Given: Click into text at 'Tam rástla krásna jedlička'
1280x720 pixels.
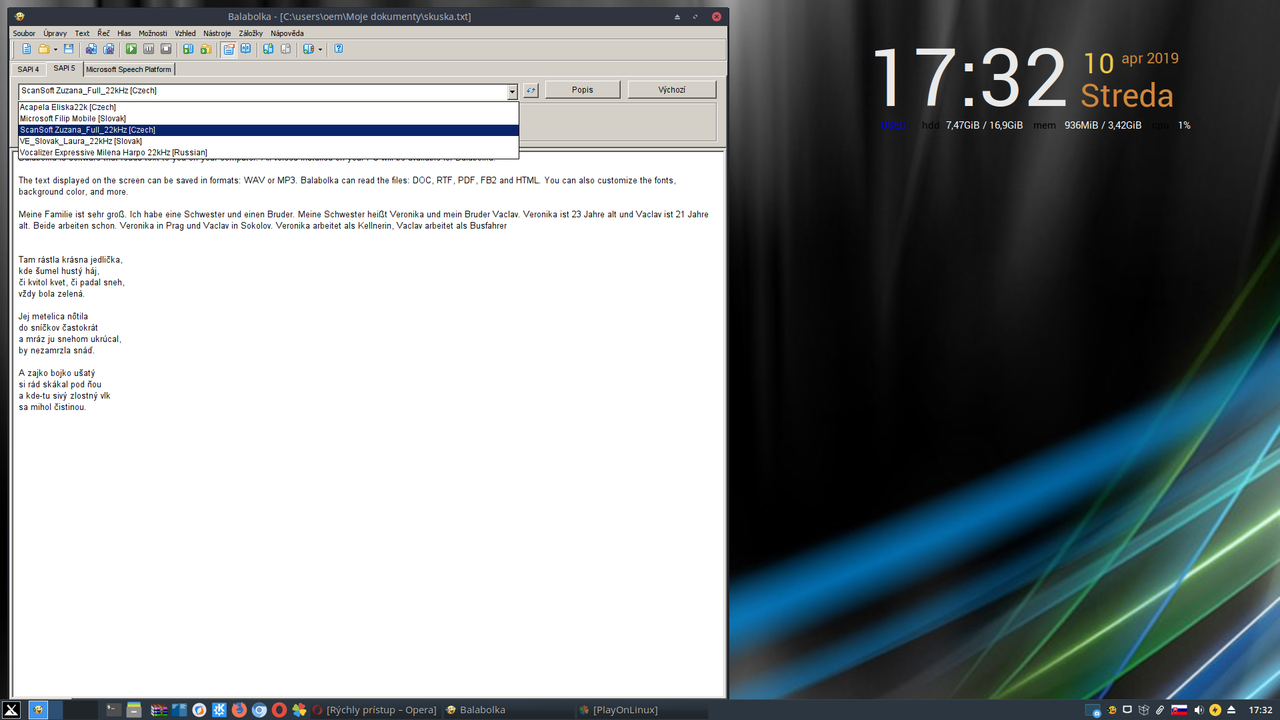Looking at the screenshot, I should coord(70,260).
